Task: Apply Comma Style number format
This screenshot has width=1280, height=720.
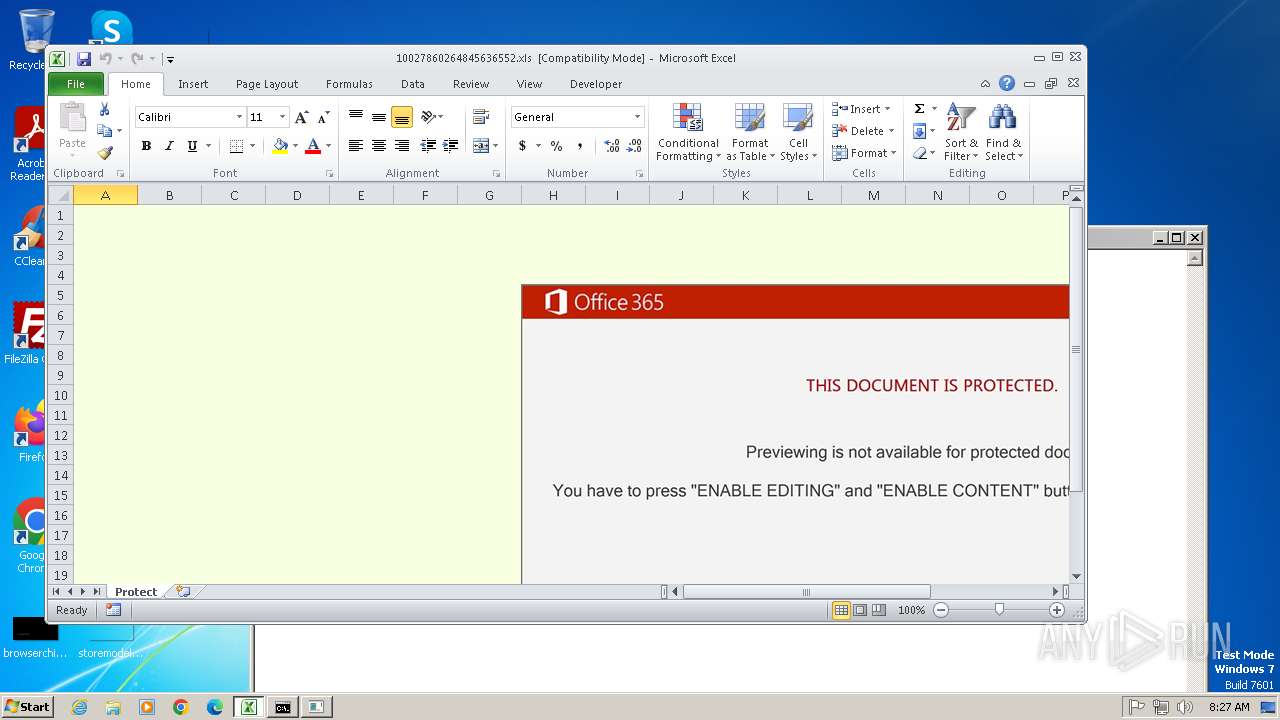Action: (579, 146)
